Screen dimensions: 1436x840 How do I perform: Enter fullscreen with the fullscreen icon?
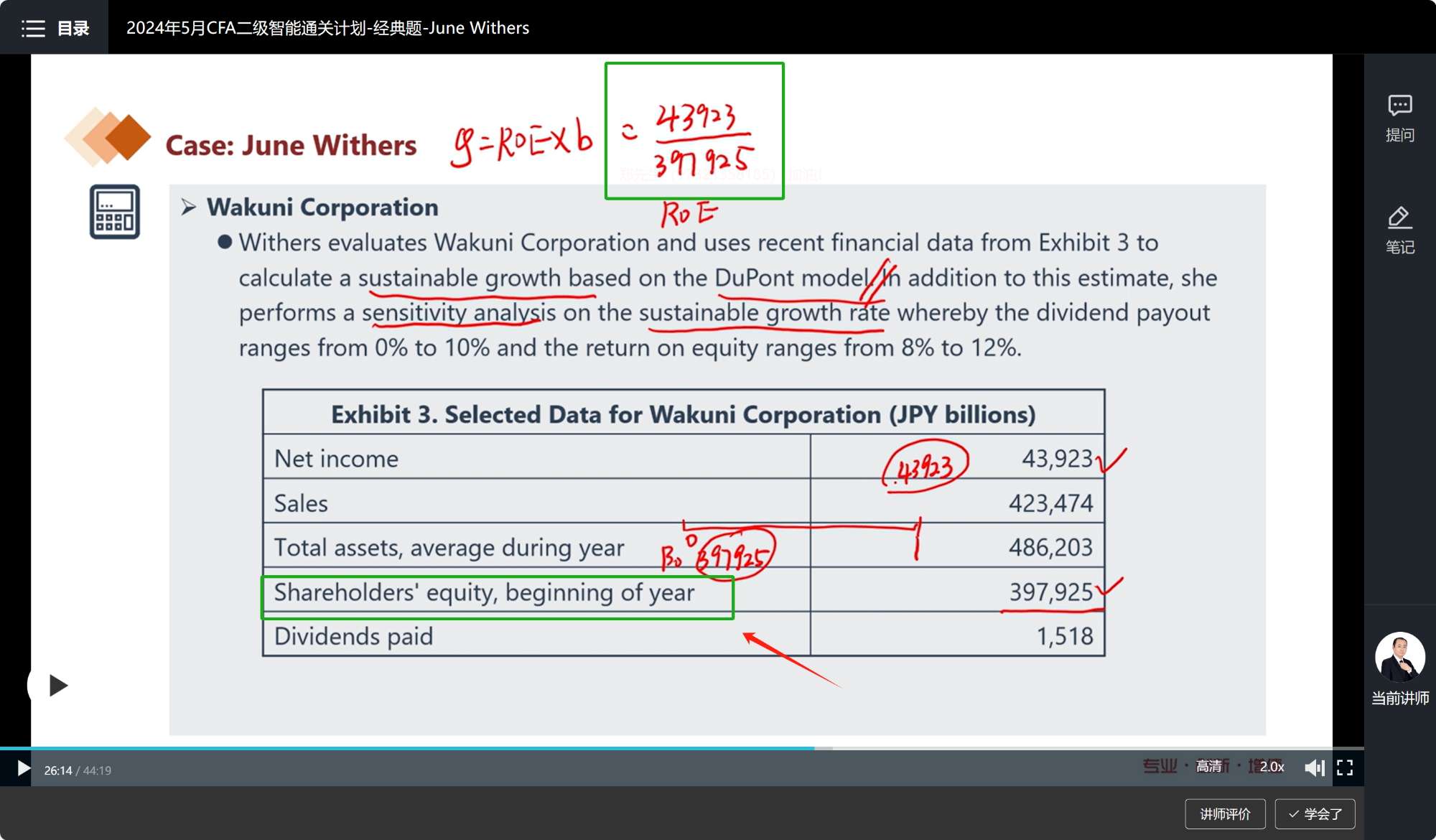(1345, 768)
